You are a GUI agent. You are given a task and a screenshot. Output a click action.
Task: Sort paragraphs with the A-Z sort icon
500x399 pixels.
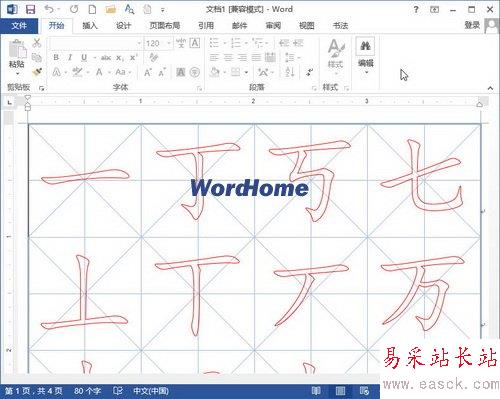point(290,72)
